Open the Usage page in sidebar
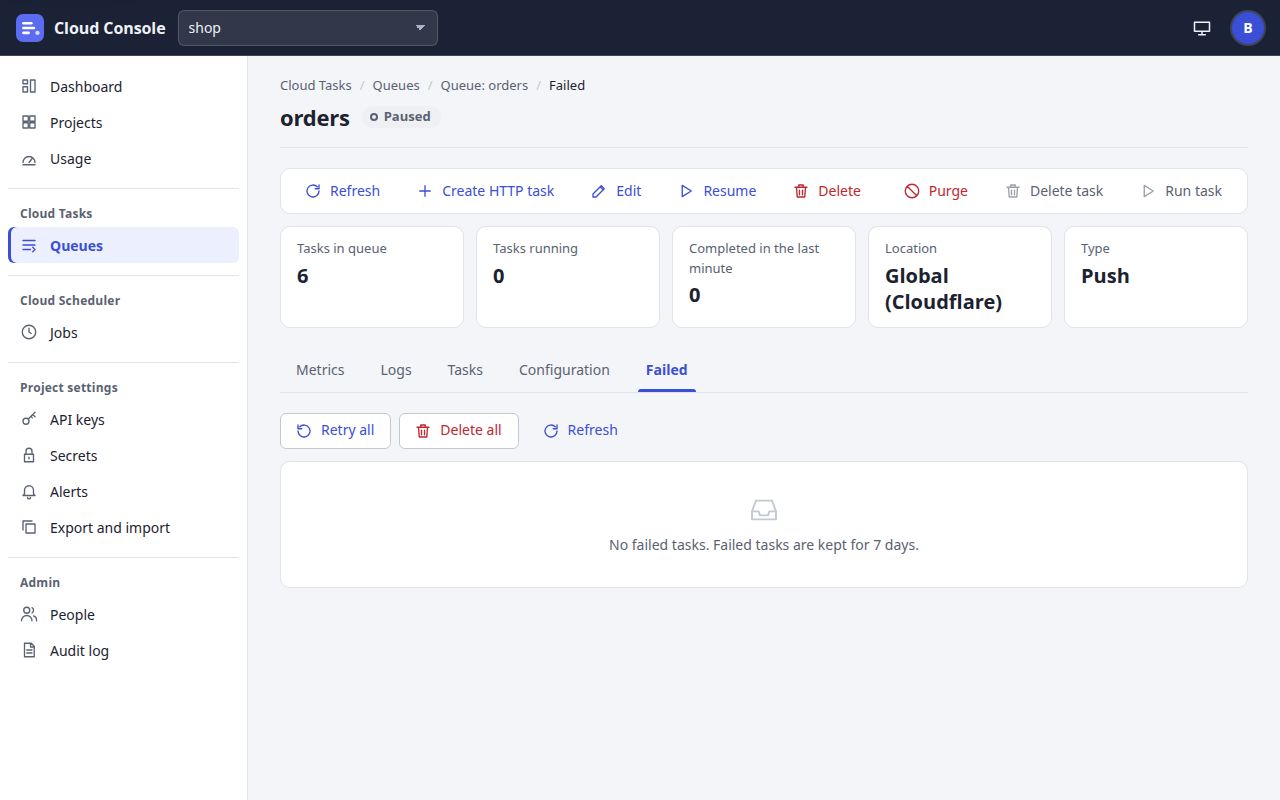 pos(123,159)
